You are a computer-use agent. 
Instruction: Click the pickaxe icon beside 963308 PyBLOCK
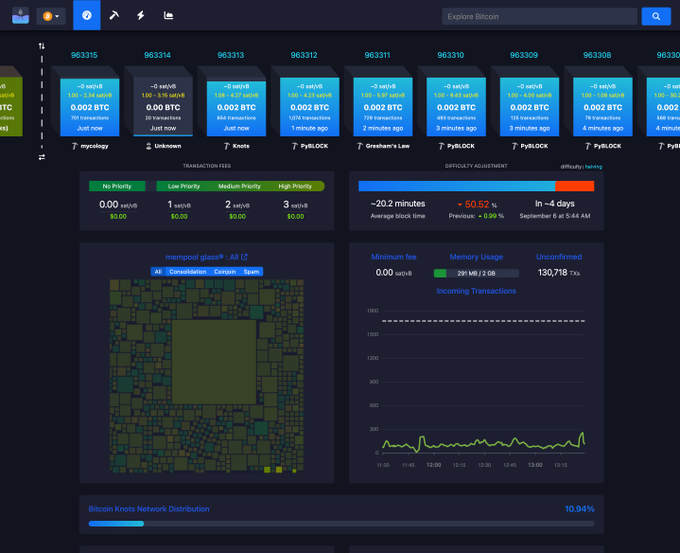pos(588,146)
